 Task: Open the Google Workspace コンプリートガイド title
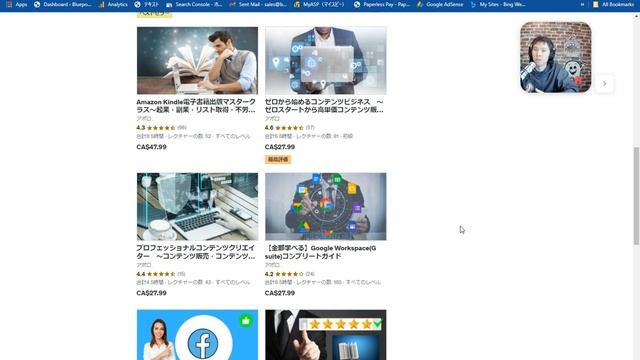pos(320,252)
